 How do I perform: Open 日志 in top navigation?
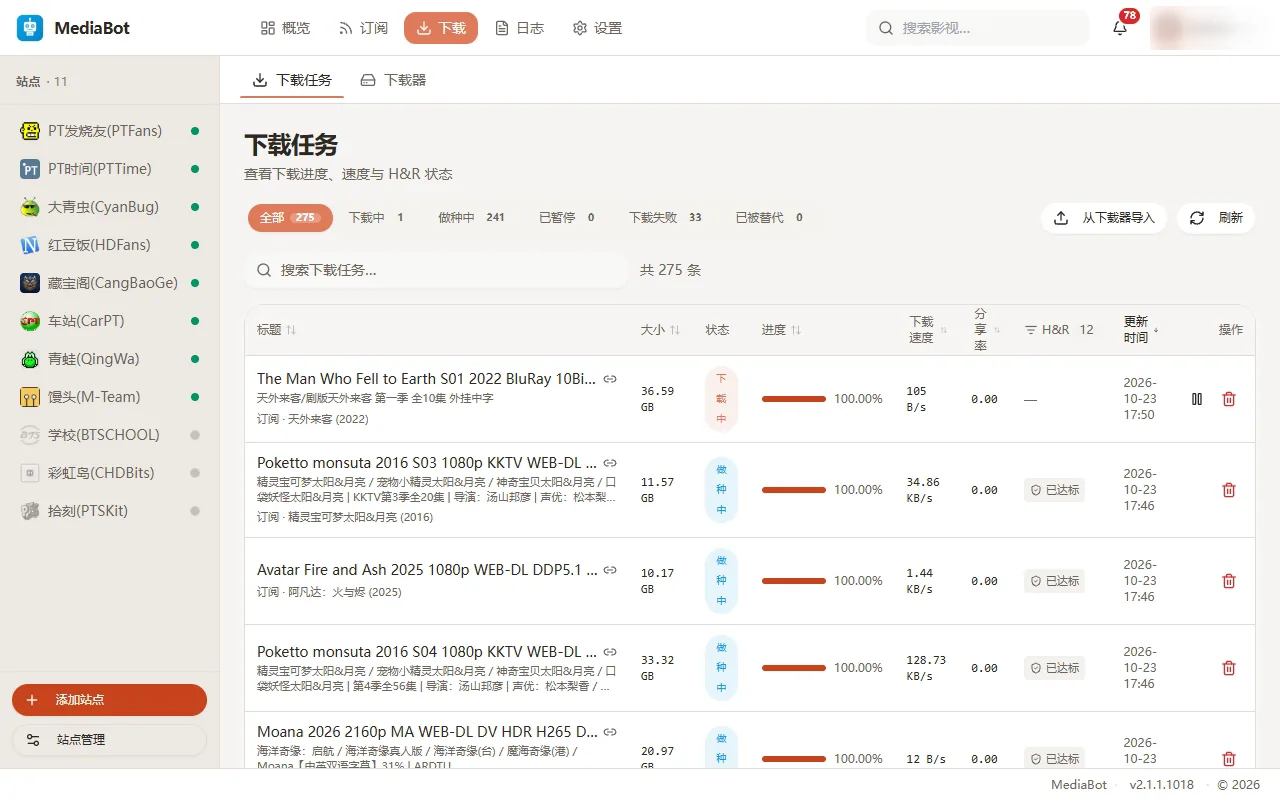coord(520,28)
